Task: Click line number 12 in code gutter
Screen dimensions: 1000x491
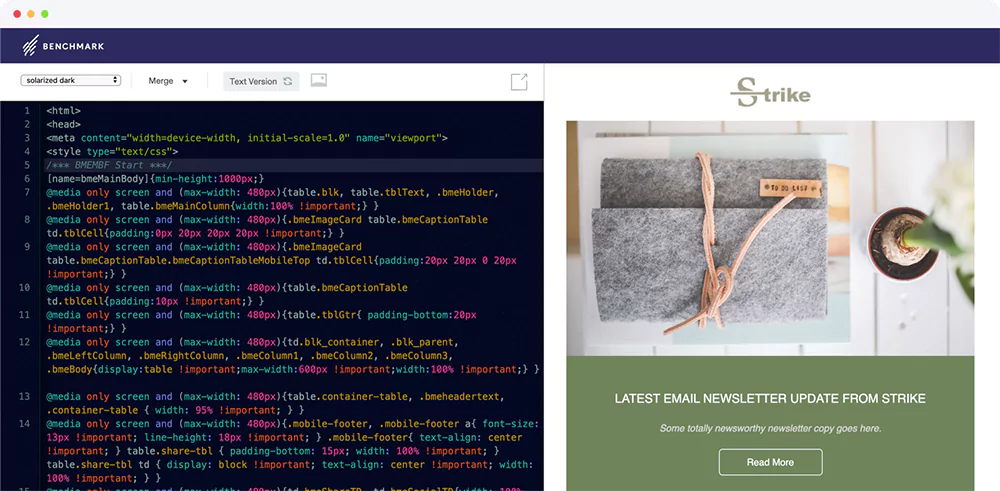Action: 24,342
